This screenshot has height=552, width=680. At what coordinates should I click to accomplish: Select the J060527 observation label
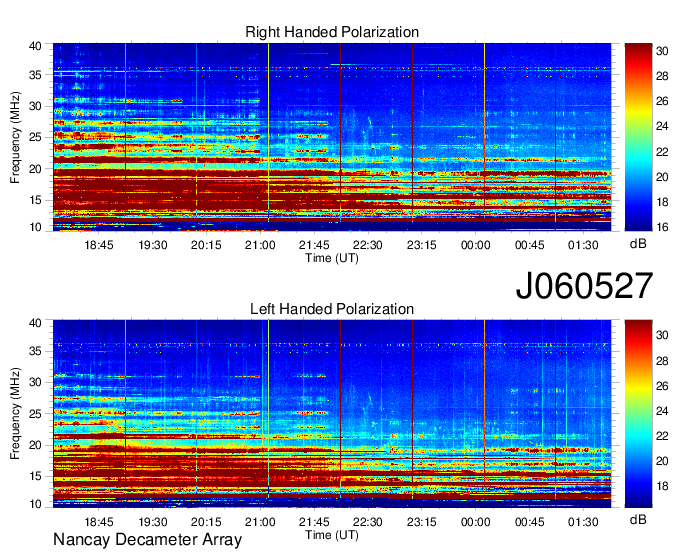click(x=584, y=286)
